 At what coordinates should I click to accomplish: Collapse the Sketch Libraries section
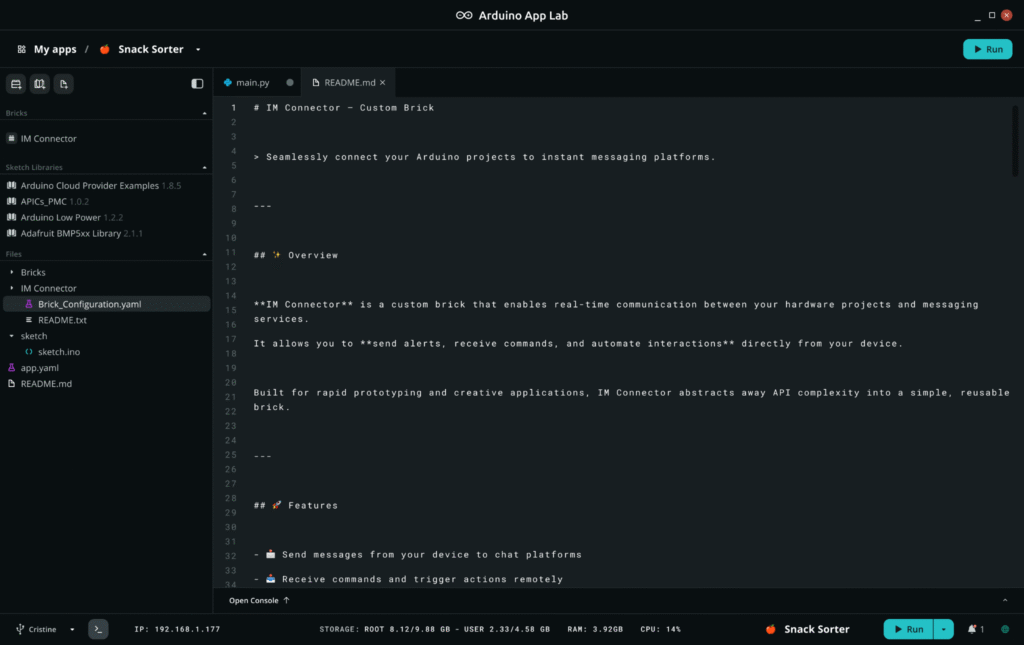(204, 168)
